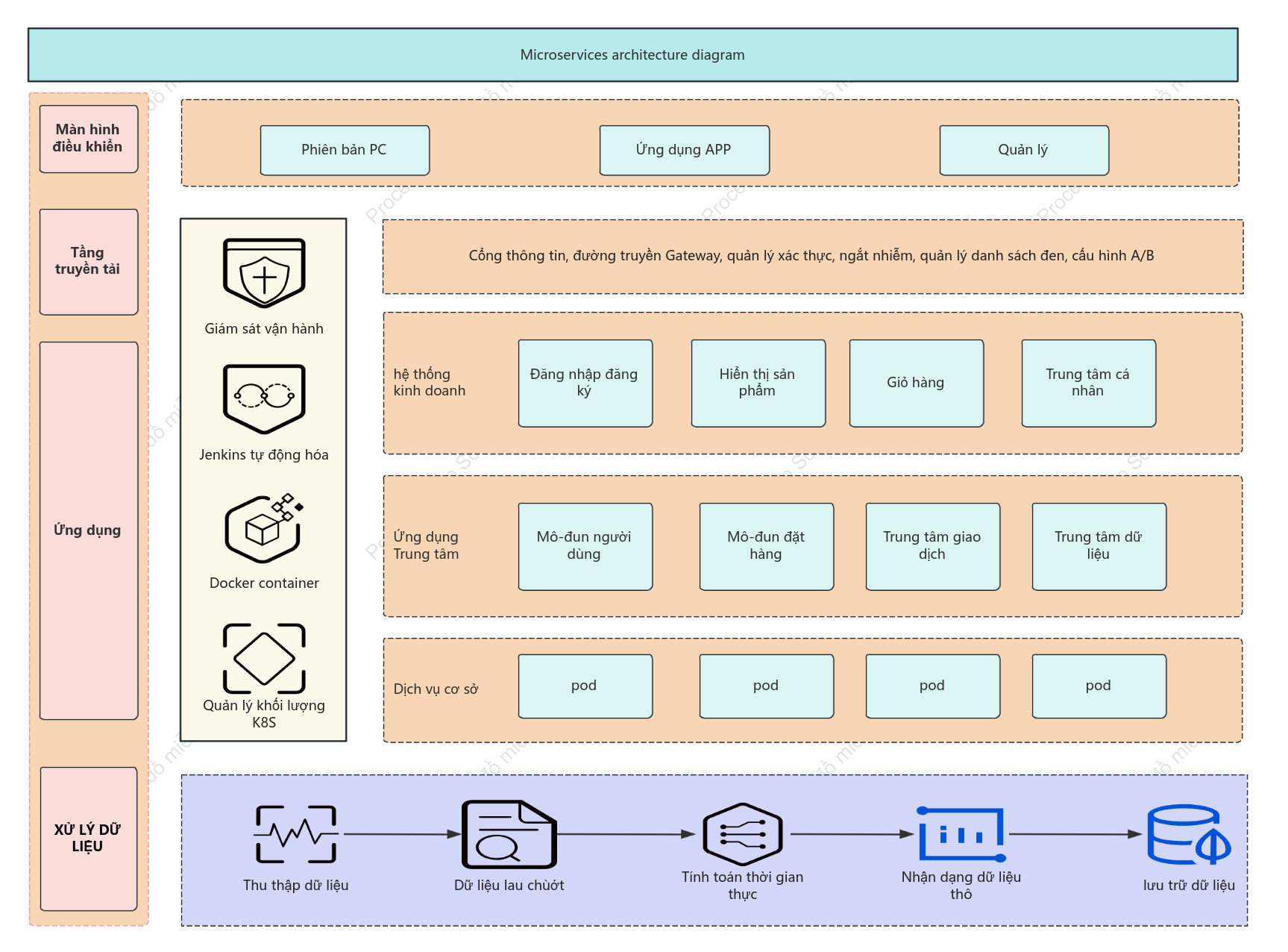Viewport: 1288px width, 952px height.
Task: Click the Dịch vụ cơ sở label
Action: point(436,689)
